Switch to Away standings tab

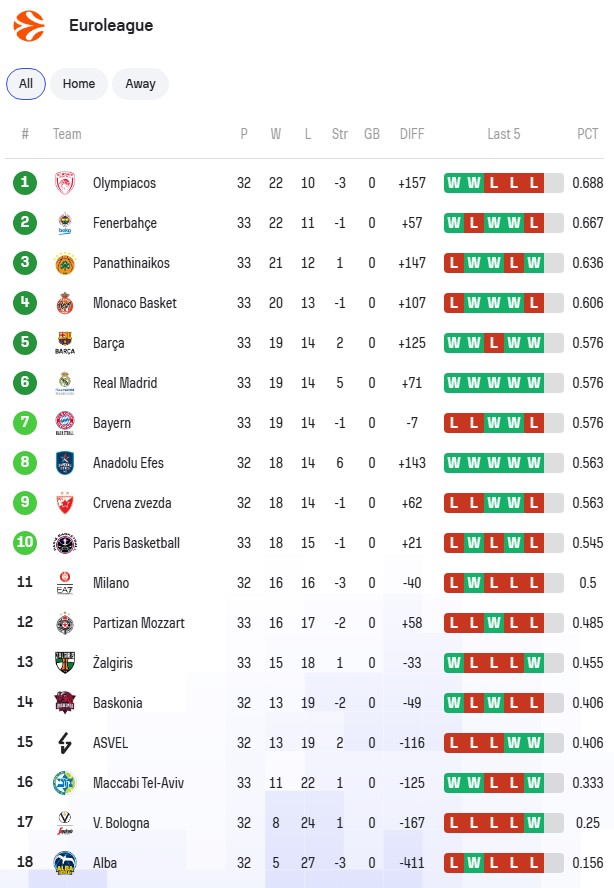pyautogui.click(x=140, y=84)
